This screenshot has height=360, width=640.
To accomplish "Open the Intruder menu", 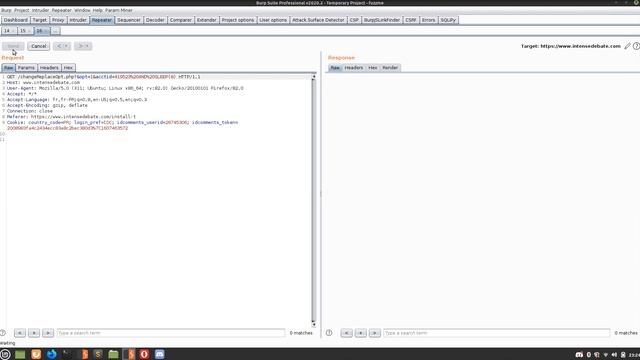I will coord(40,10).
